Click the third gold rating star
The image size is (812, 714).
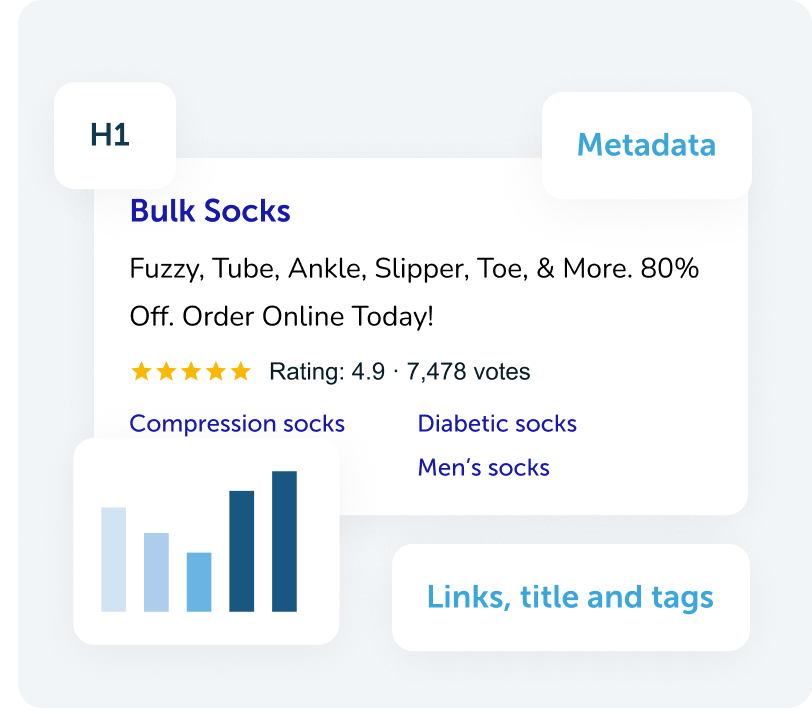[191, 371]
